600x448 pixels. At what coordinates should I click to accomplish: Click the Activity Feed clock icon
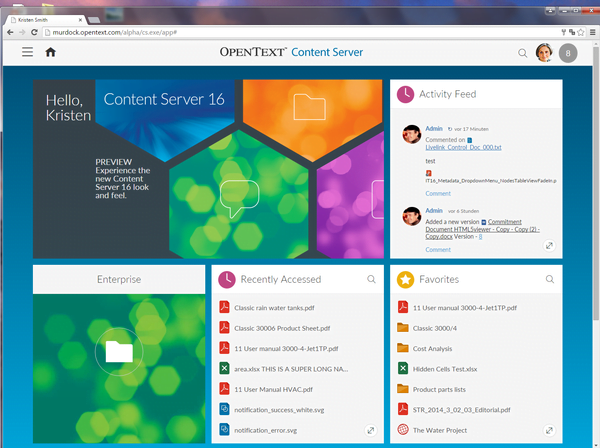pos(405,94)
